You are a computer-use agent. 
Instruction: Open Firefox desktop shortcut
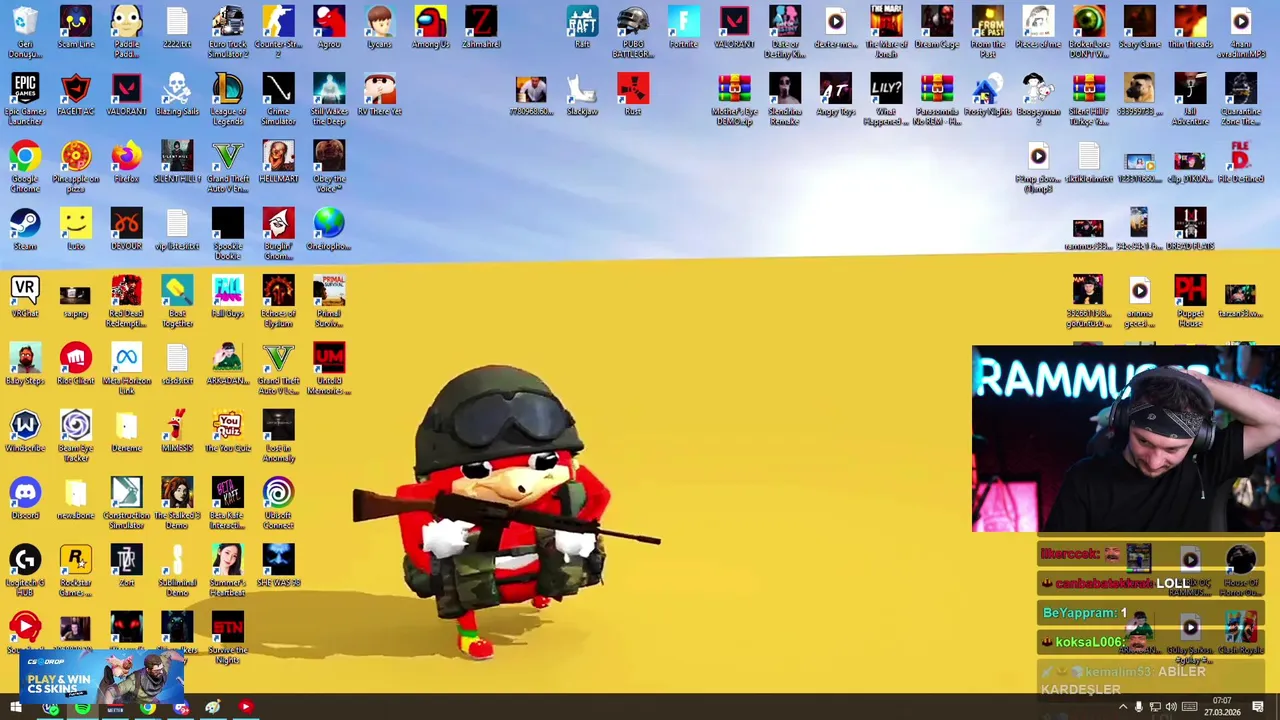(126, 162)
